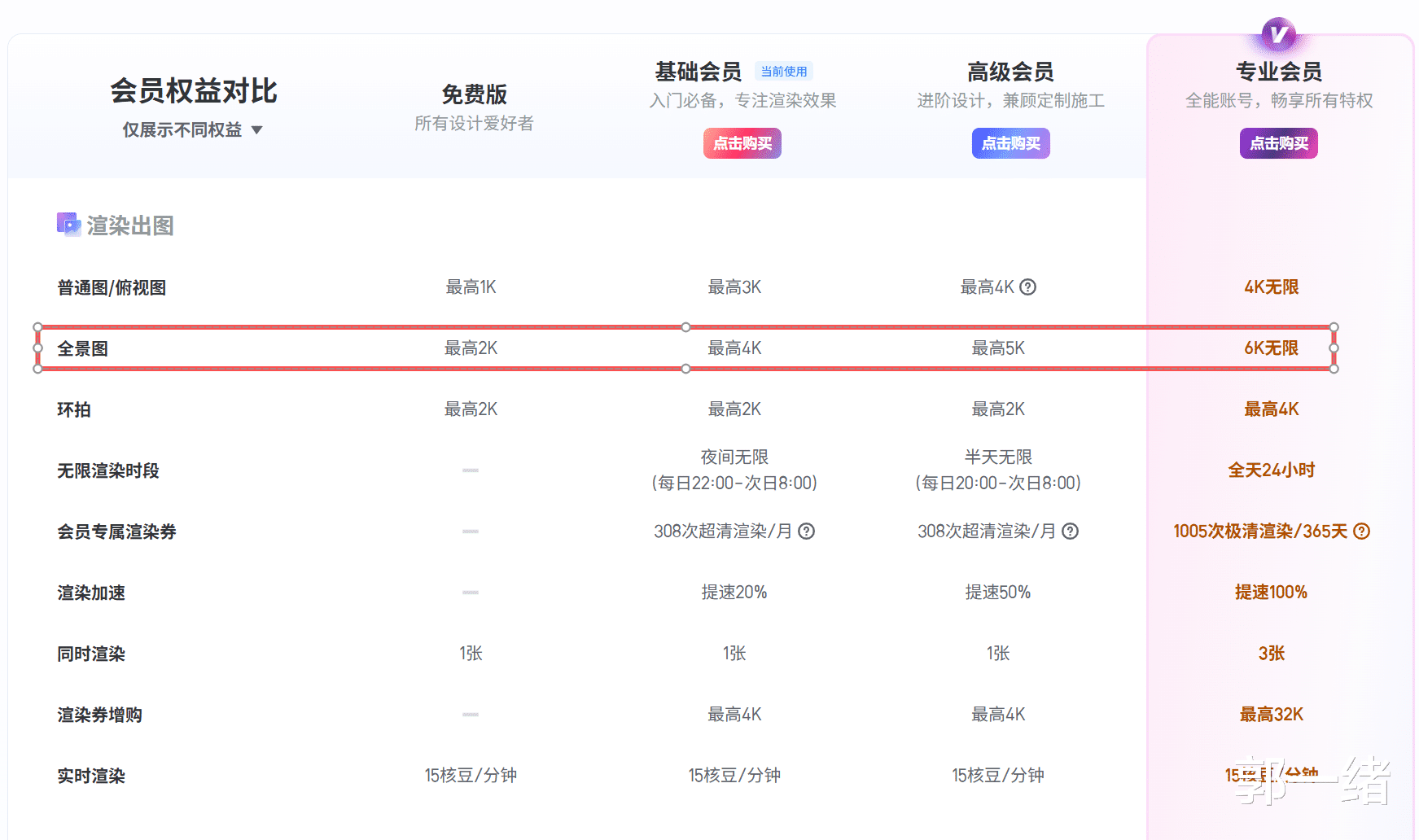Screen dimensions: 1419x840
Task: Click 15核豆/分钟 under 免费版
Action: pyautogui.click(x=471, y=776)
